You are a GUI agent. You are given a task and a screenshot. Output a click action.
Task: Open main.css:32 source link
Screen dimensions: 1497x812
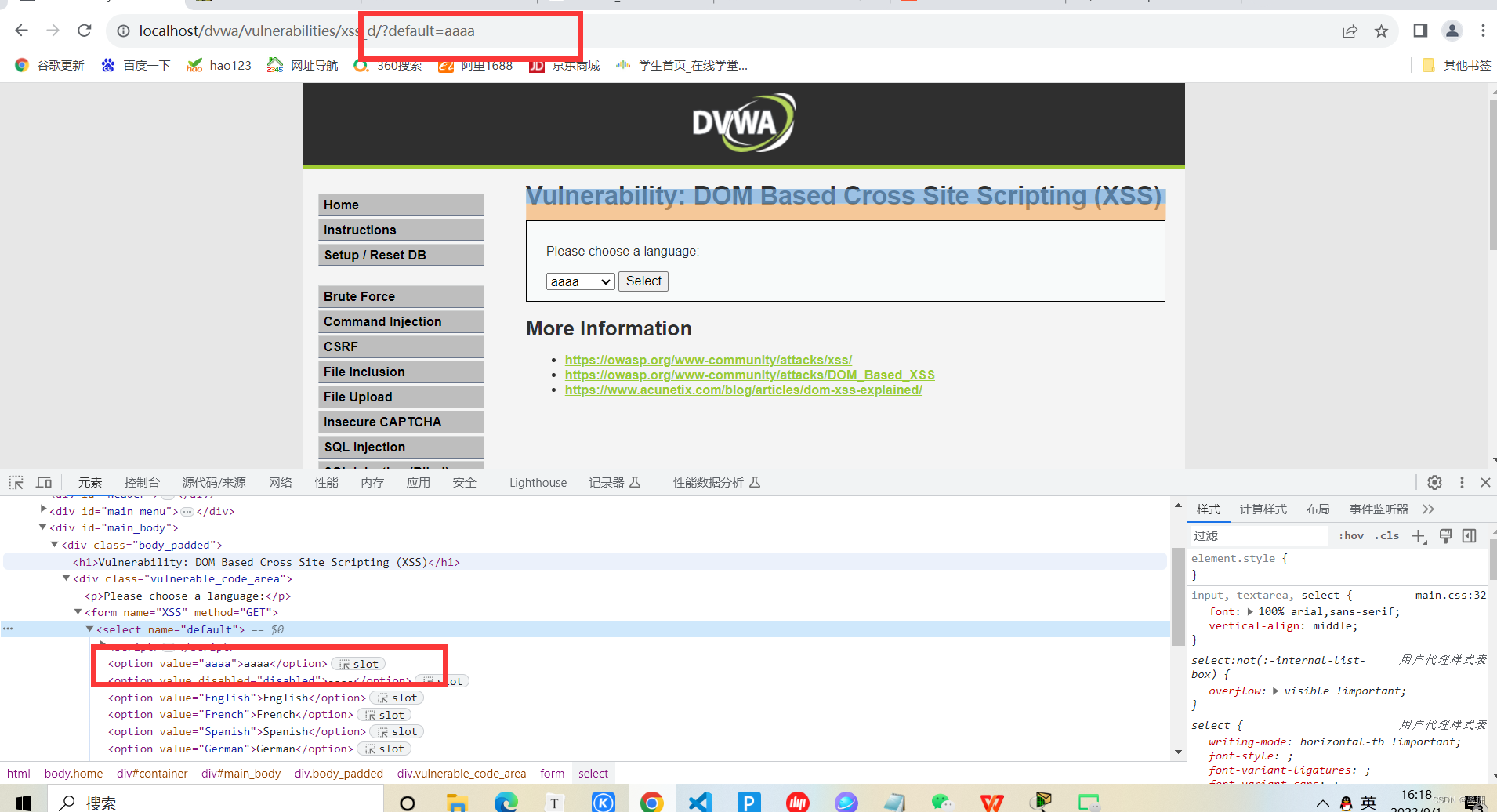tap(1451, 596)
